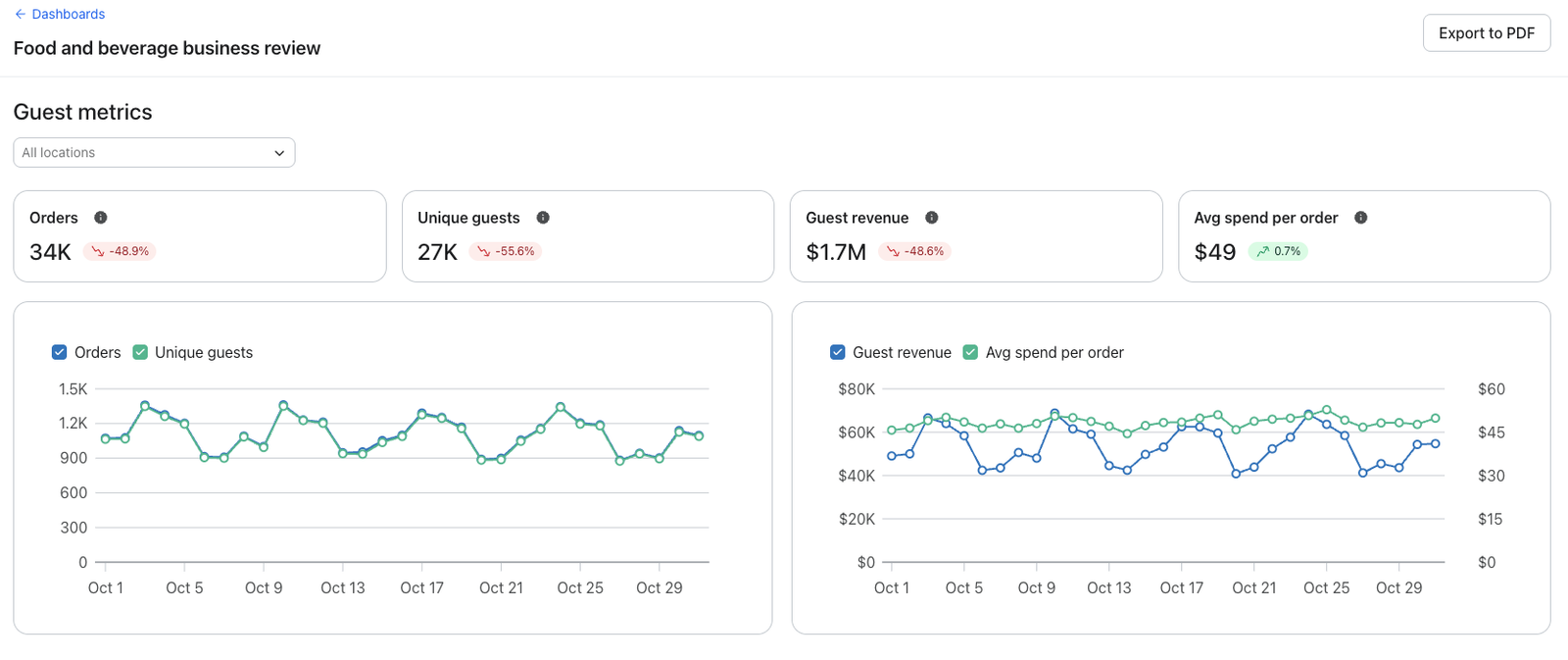Click the Guest metrics heading

pos(83,112)
